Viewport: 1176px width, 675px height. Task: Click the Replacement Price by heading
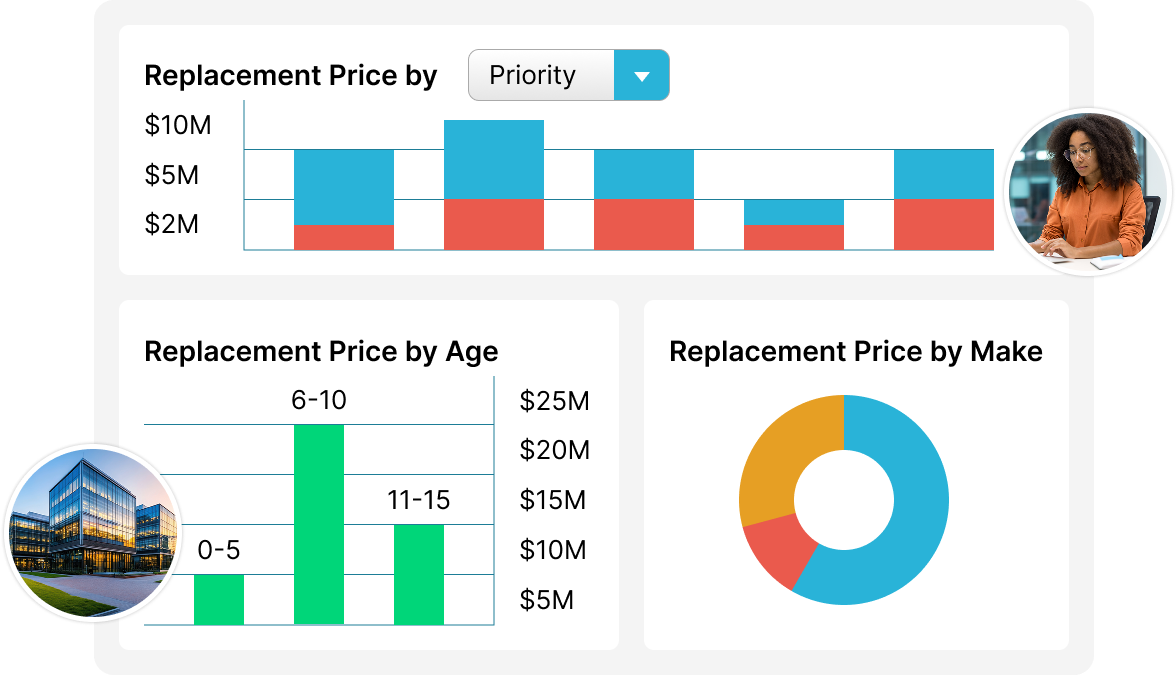(291, 77)
